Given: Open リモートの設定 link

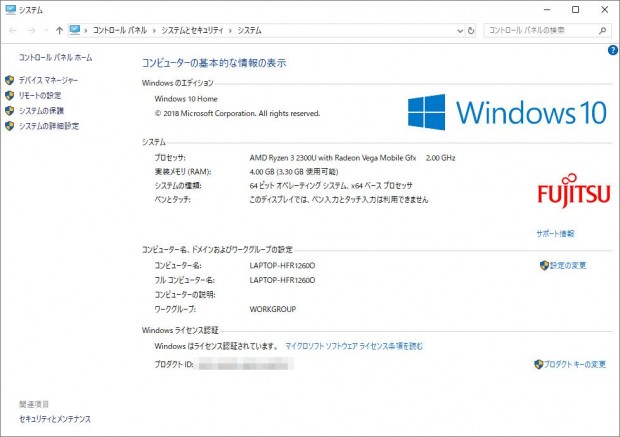Looking at the screenshot, I should pos(40,95).
